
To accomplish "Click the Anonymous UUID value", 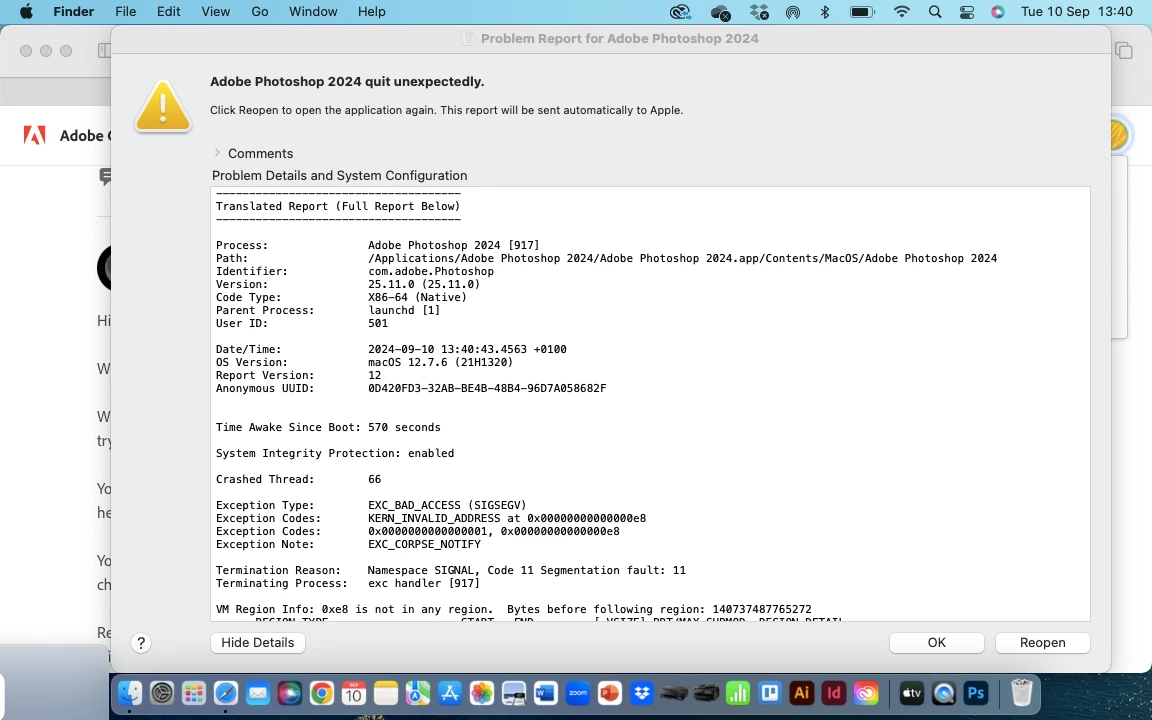I will (487, 389).
